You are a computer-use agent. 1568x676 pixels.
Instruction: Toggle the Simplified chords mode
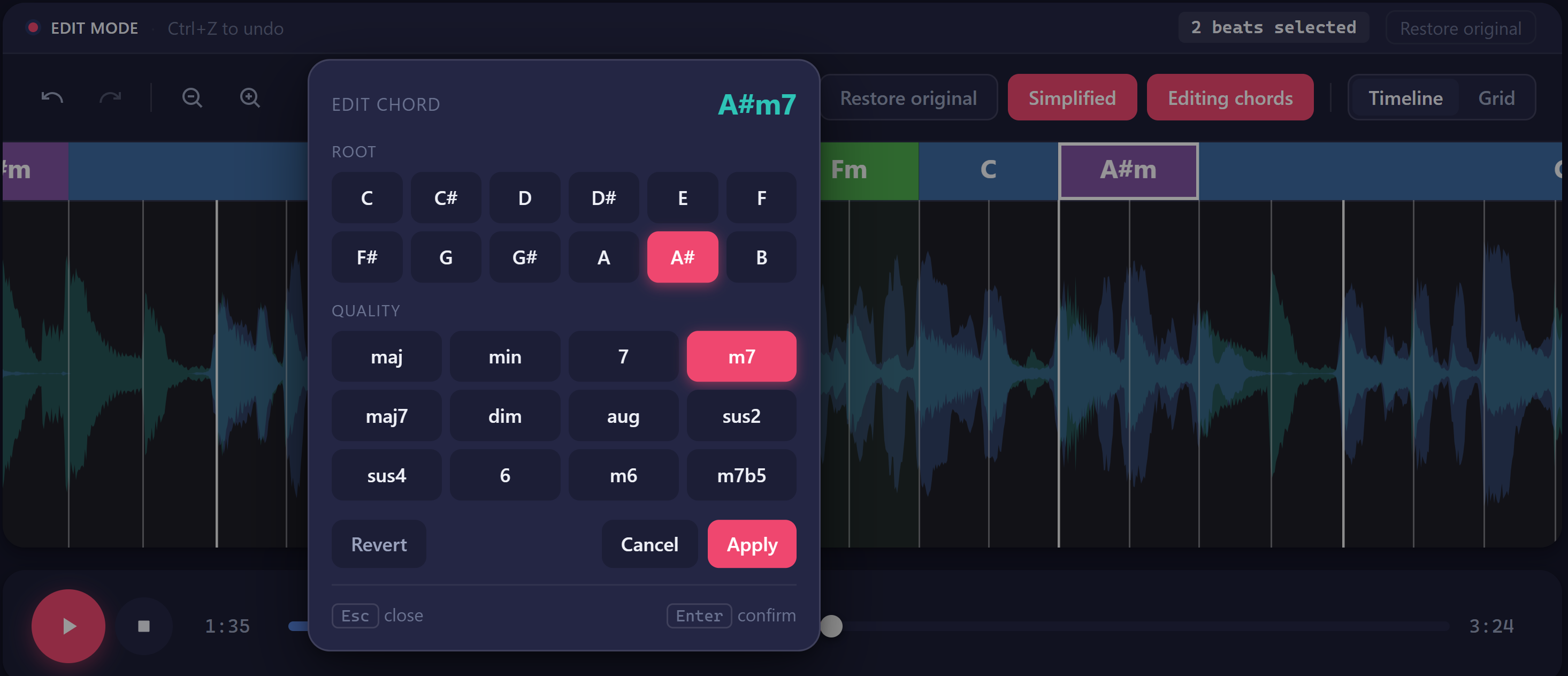tap(1072, 97)
